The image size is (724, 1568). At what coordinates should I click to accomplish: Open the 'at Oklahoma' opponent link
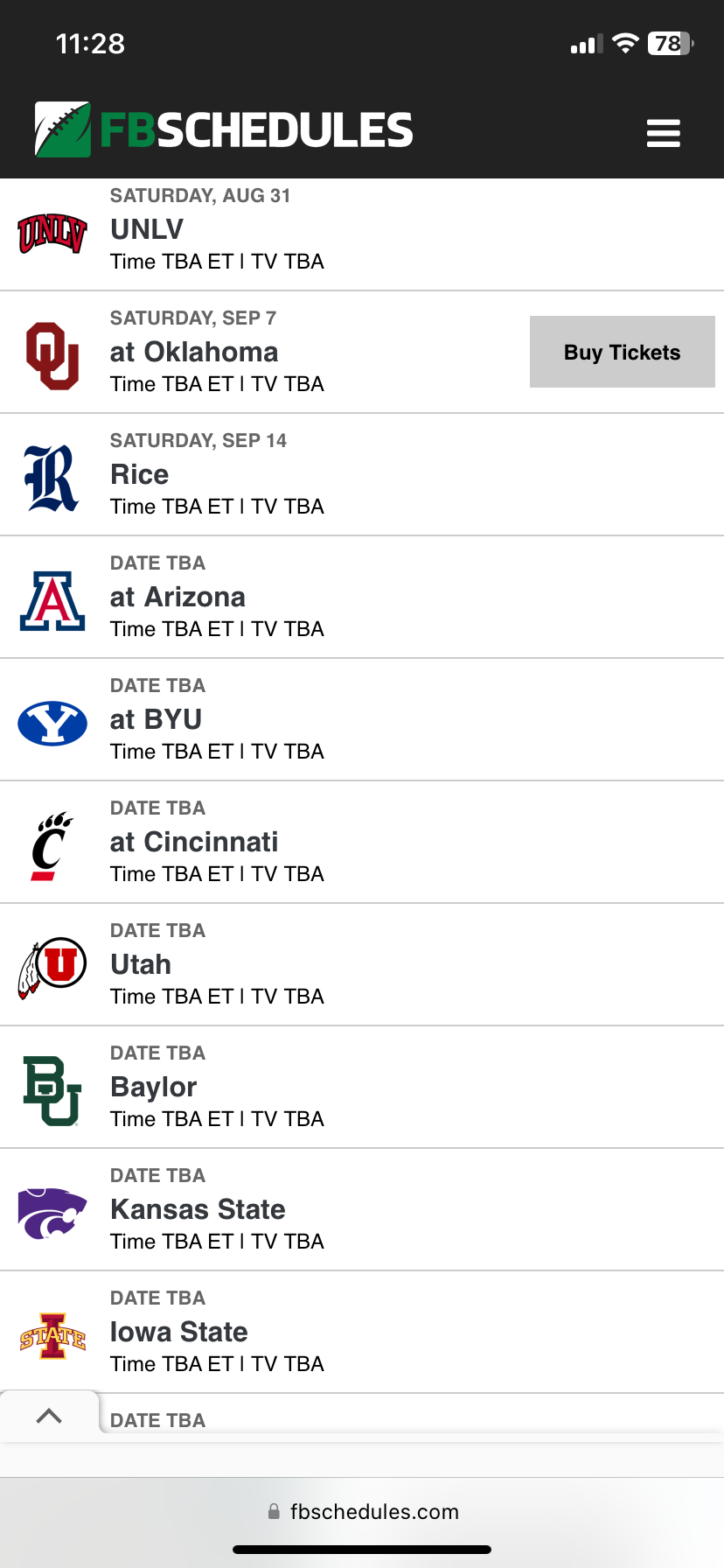[x=194, y=352]
